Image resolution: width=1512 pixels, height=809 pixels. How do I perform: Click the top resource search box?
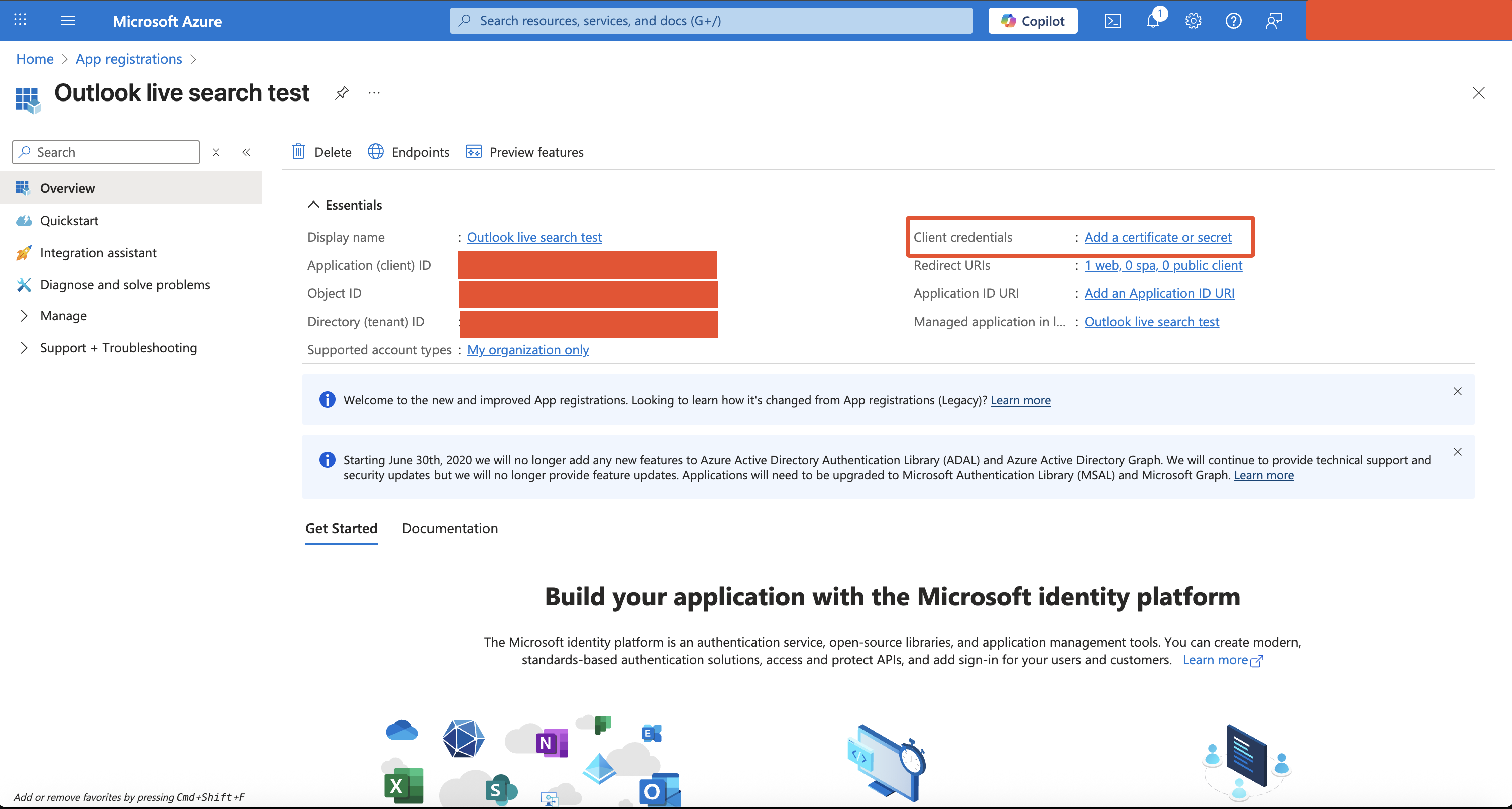click(x=710, y=21)
